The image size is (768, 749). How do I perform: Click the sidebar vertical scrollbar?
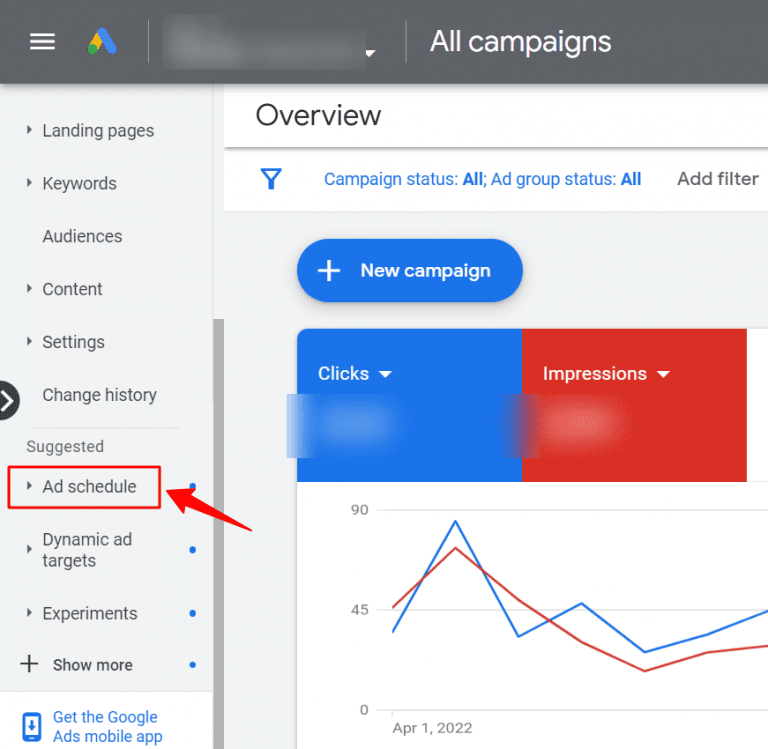pos(218,500)
